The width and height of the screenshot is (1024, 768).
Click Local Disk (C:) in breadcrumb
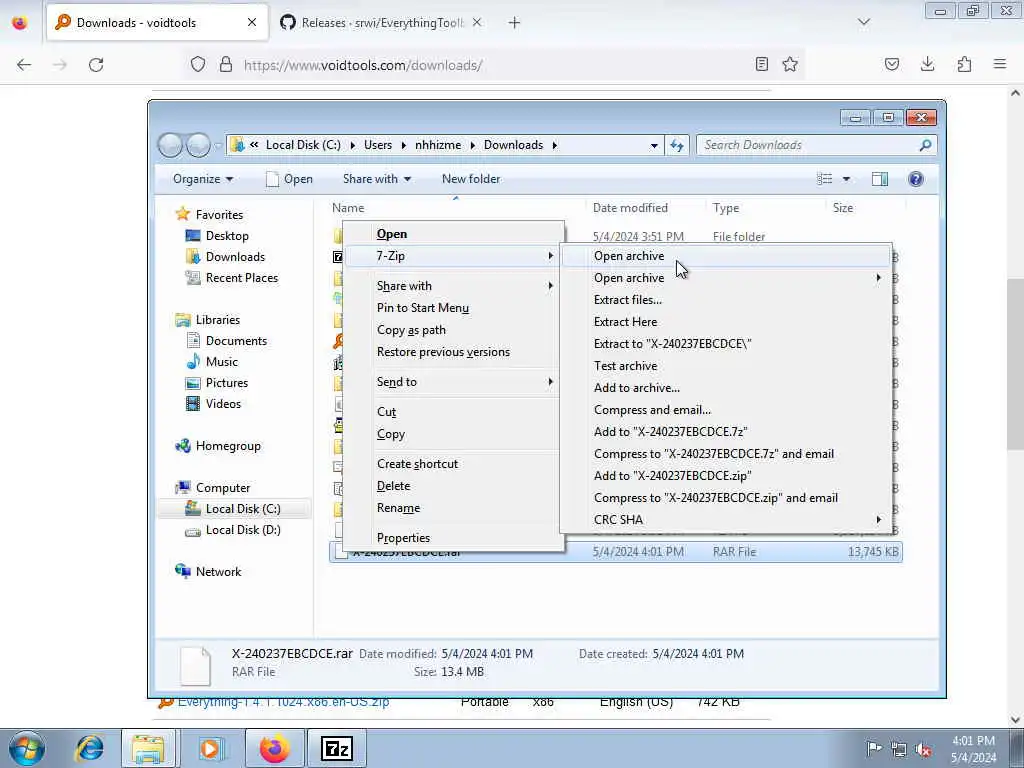point(303,145)
